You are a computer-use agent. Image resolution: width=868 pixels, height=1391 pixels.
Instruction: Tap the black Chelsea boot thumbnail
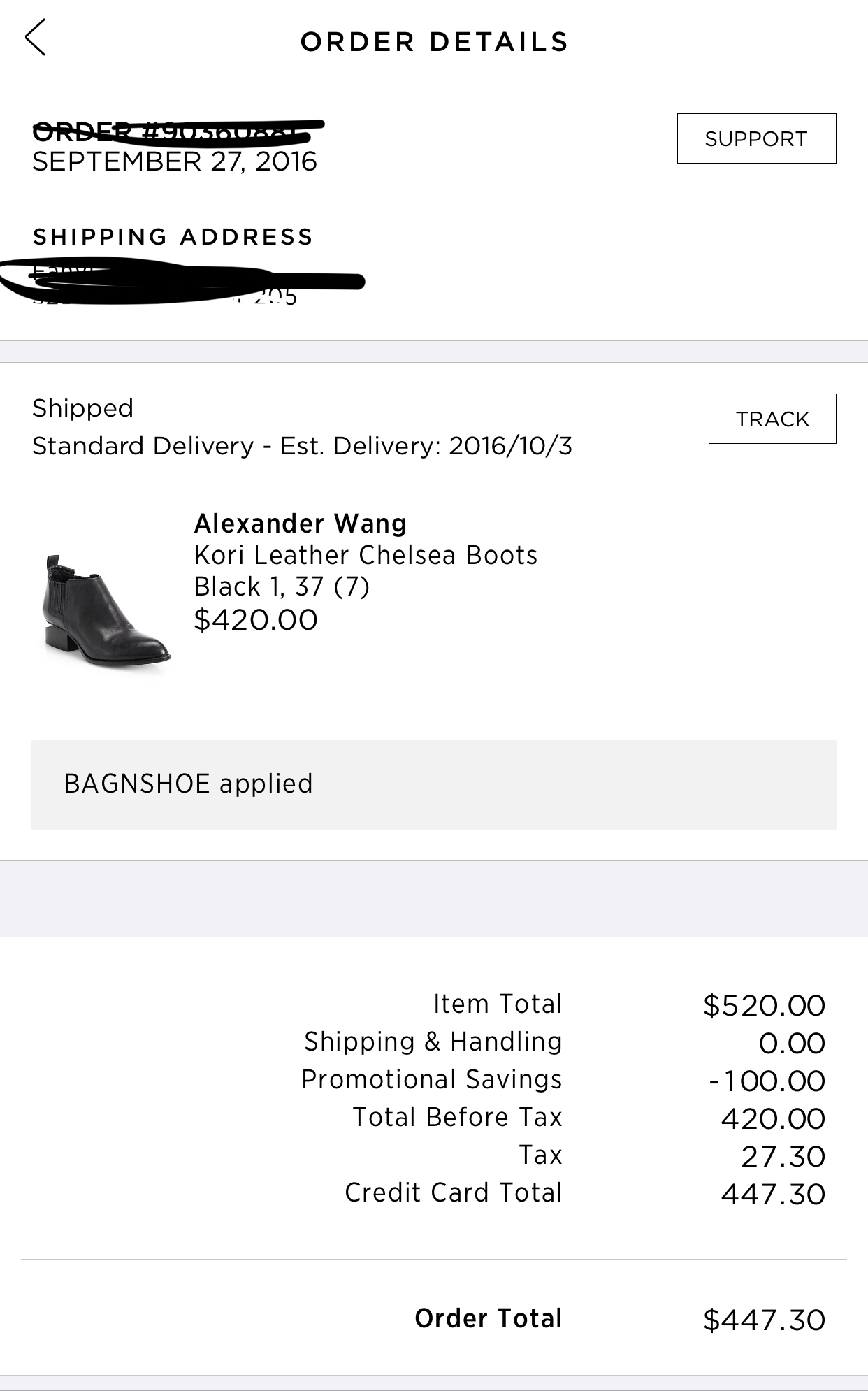106,610
